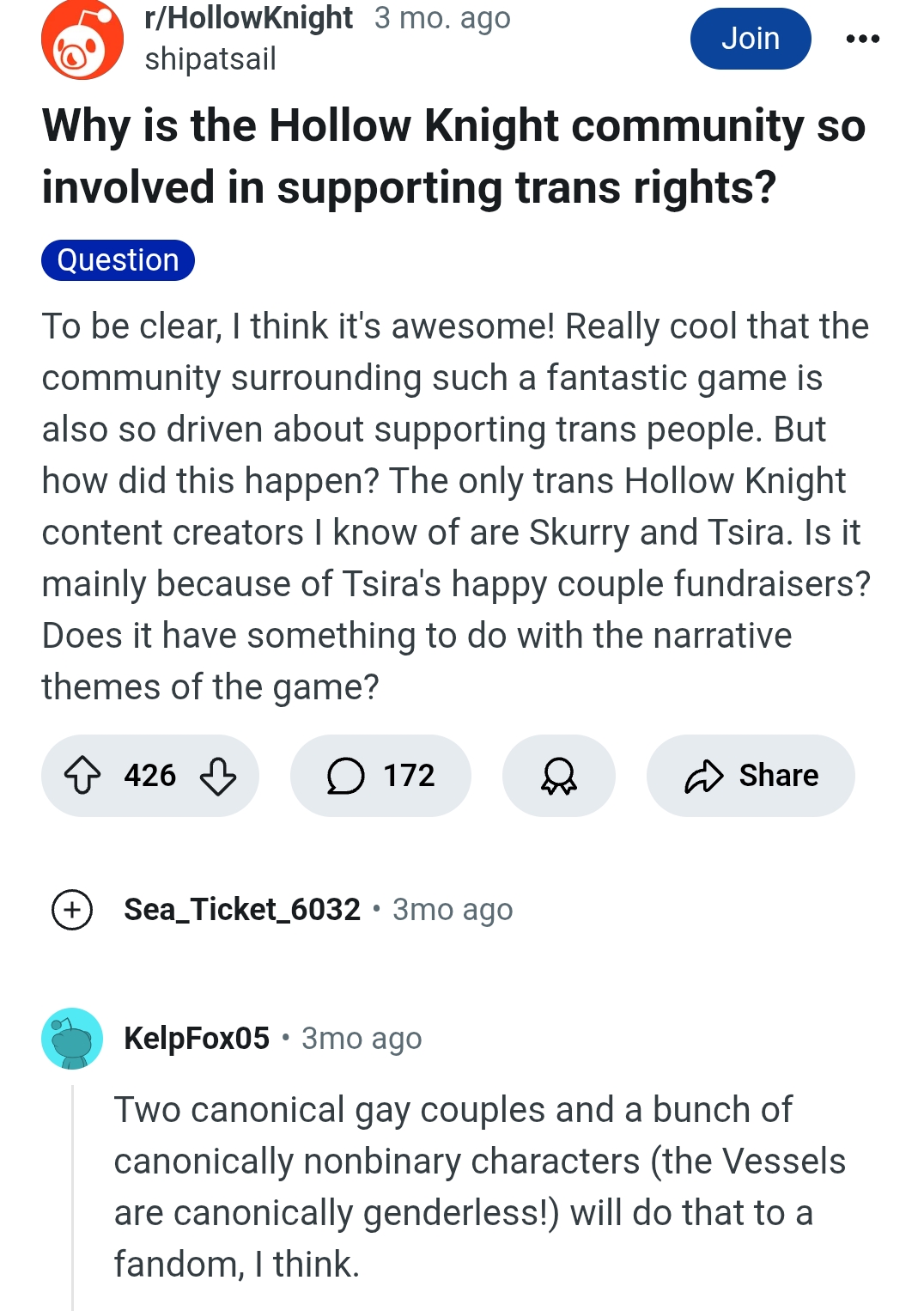Open Sea_Ticket_6032's username link

click(x=242, y=909)
